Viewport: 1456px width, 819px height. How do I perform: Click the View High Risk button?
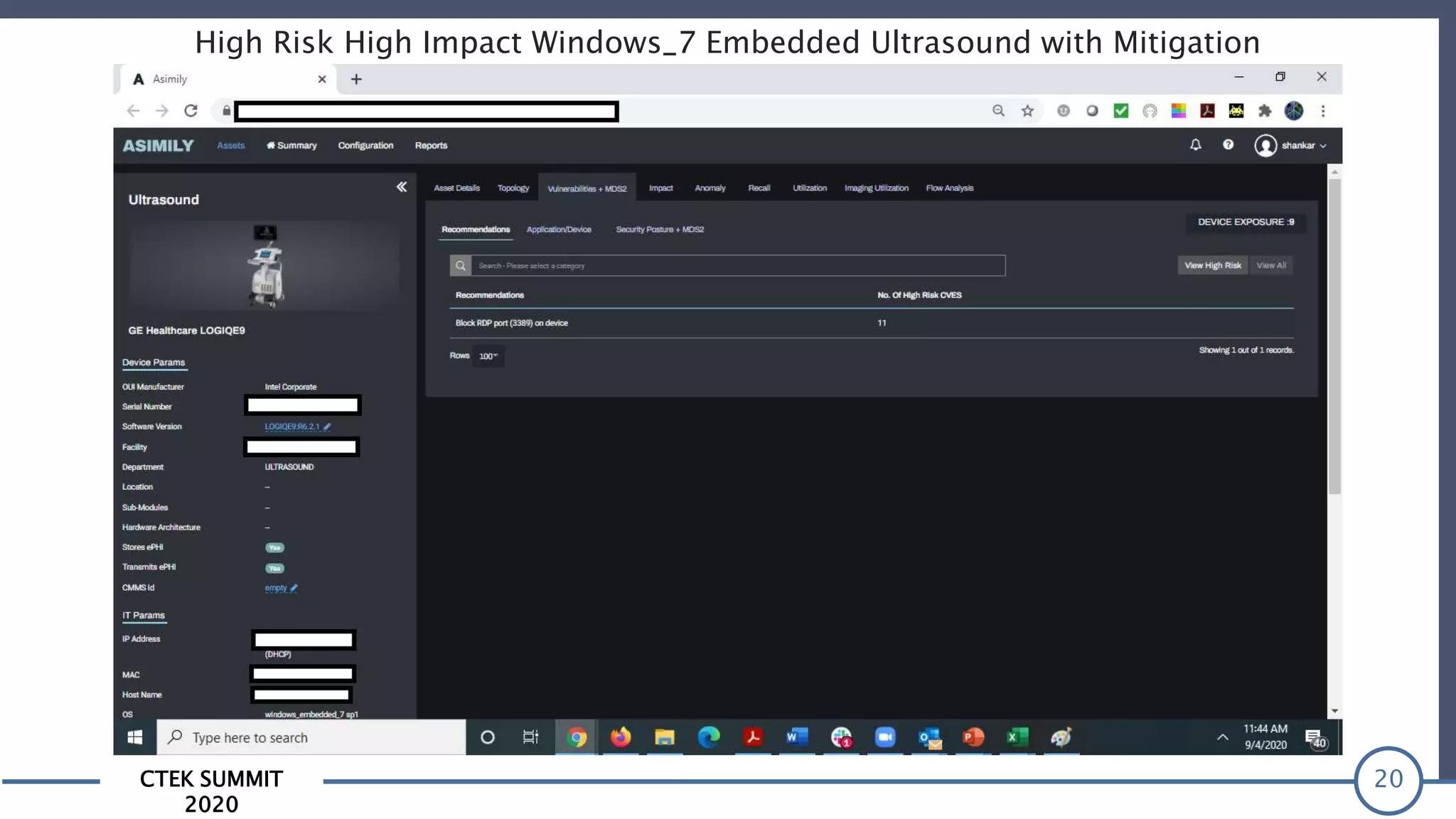(x=1213, y=266)
